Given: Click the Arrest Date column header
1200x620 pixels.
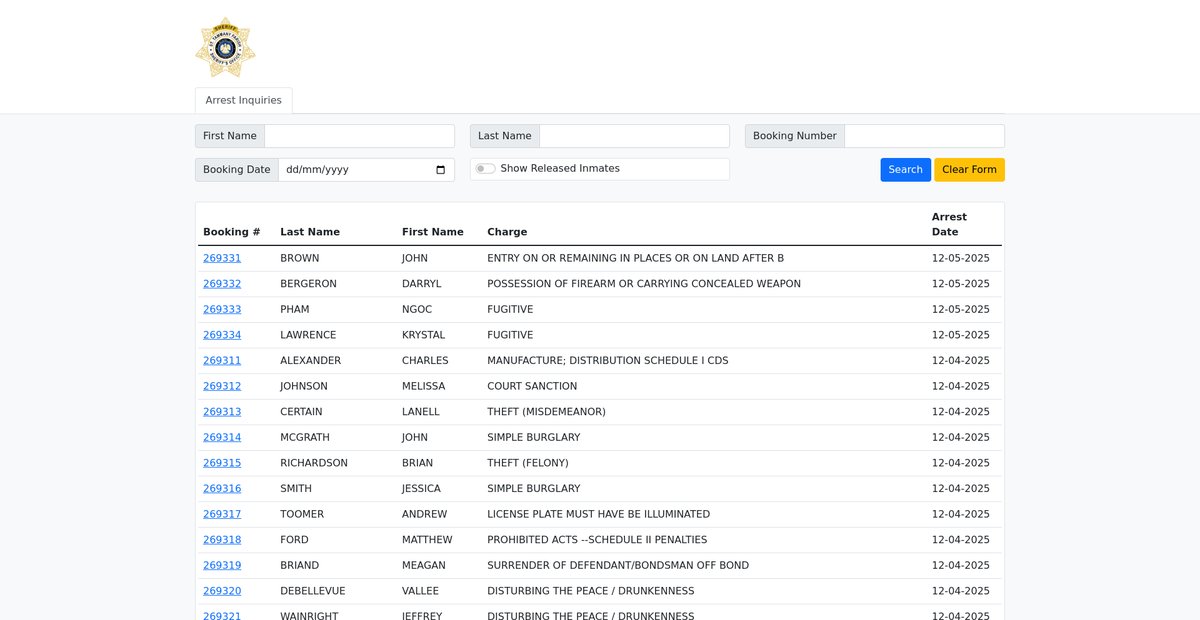Looking at the screenshot, I should (x=949, y=224).
